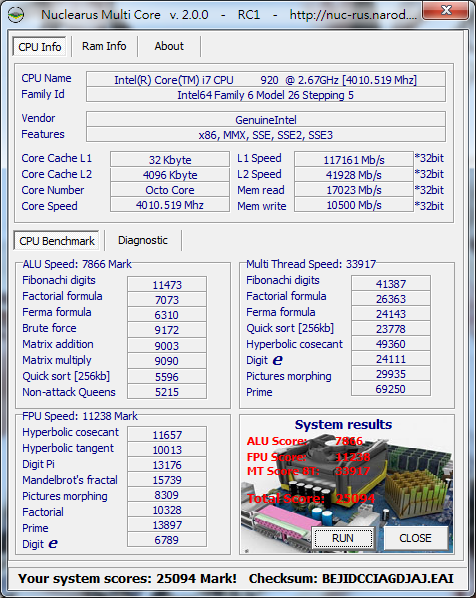
Task: Click the GenuineIntel vendor field
Action: tap(265, 120)
